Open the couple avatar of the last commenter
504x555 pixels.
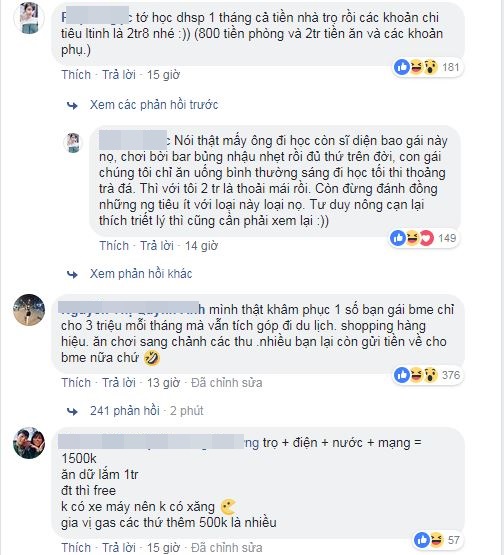[29, 443]
